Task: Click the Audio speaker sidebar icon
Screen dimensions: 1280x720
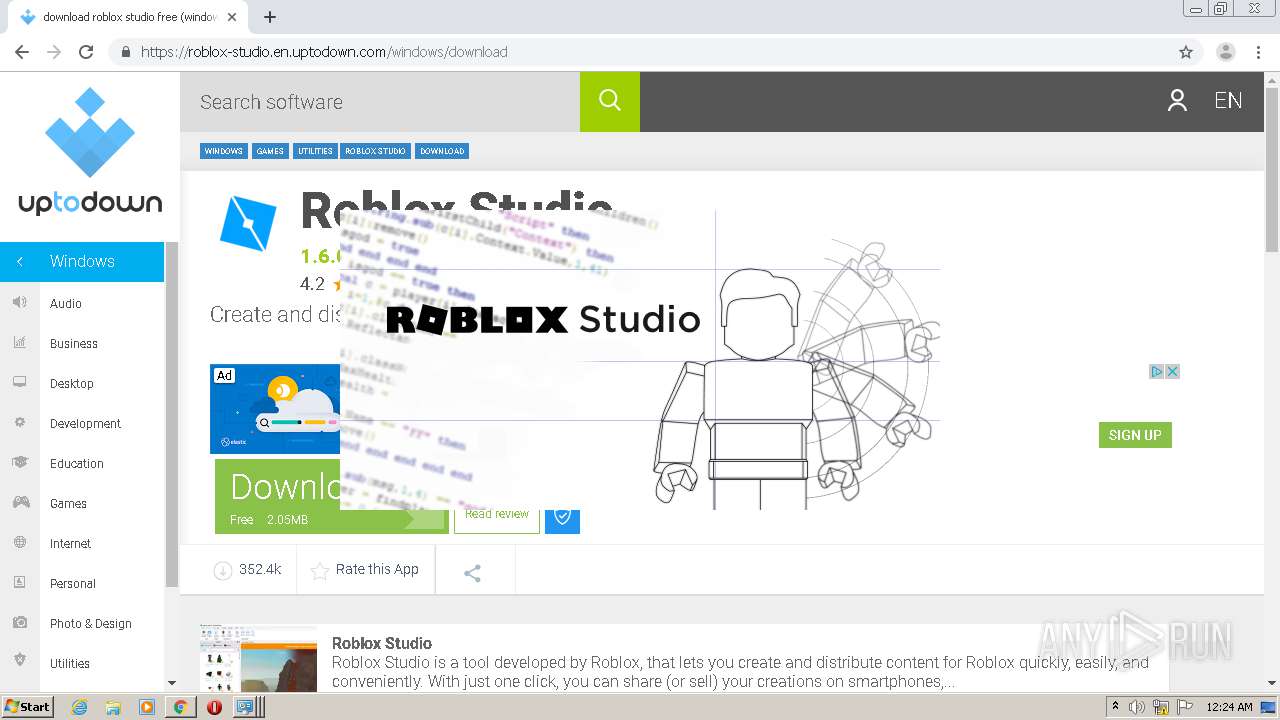Action: [x=20, y=302]
